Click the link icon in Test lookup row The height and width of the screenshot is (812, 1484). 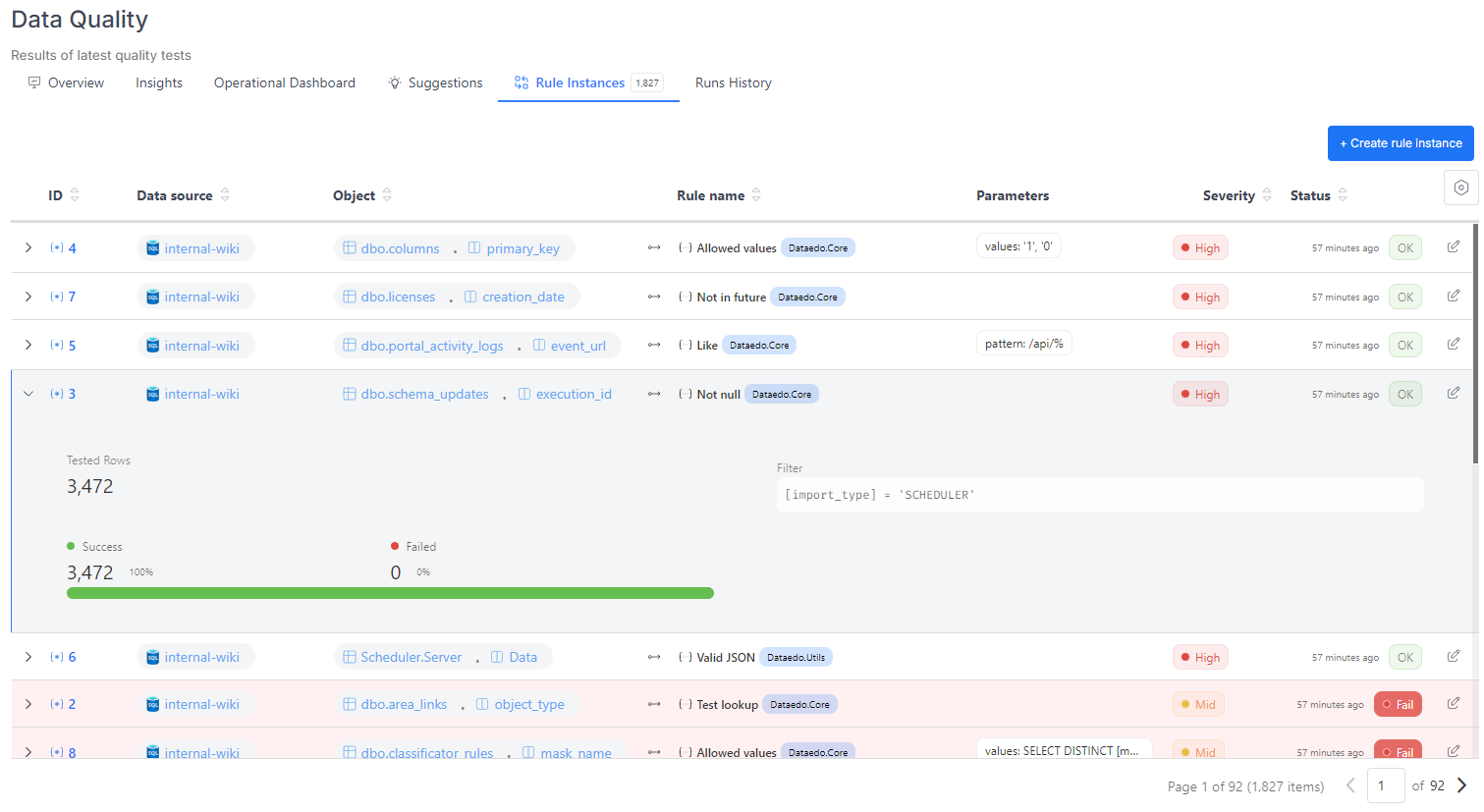click(x=654, y=704)
